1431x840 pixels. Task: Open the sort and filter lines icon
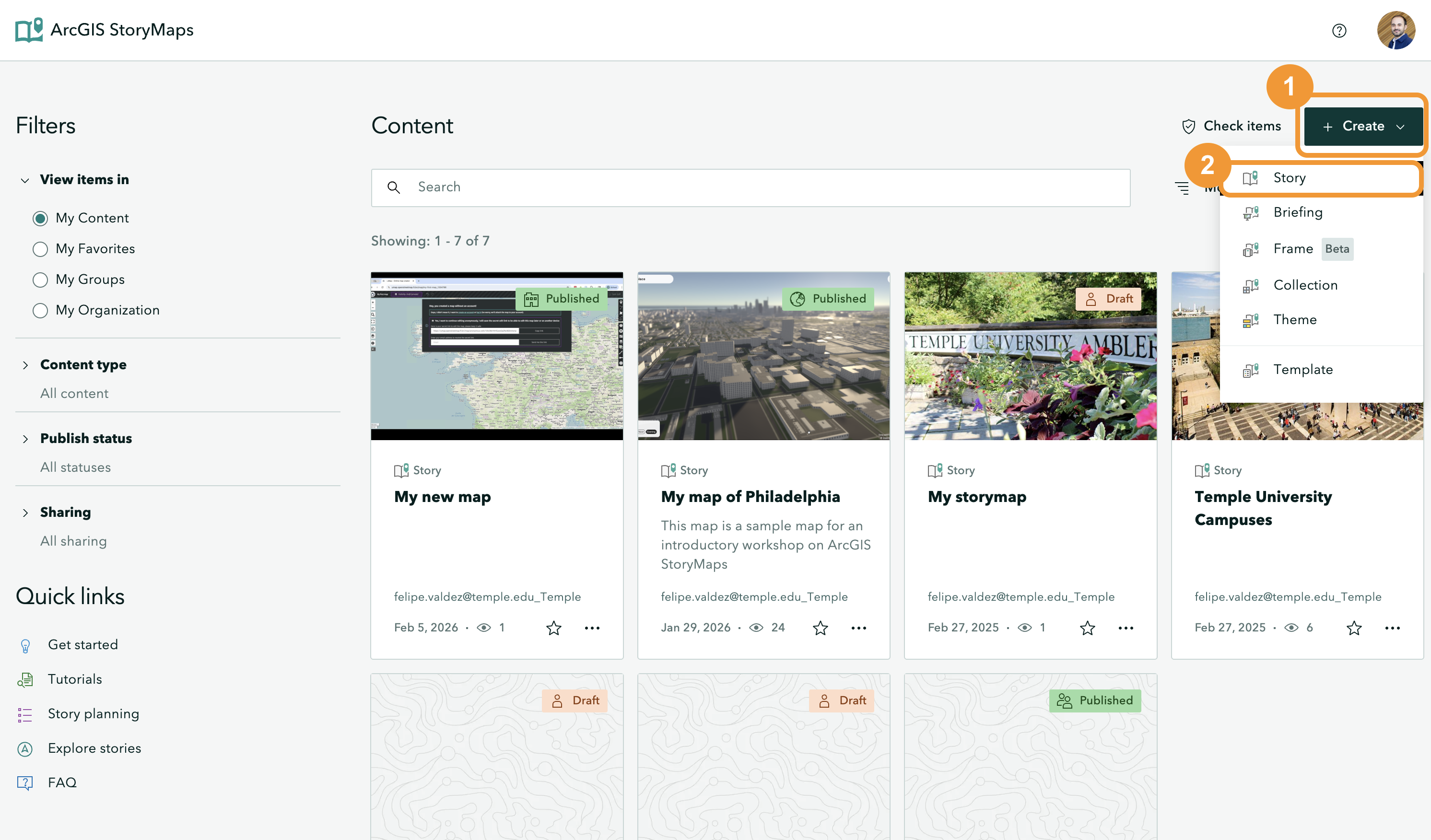tap(1182, 188)
